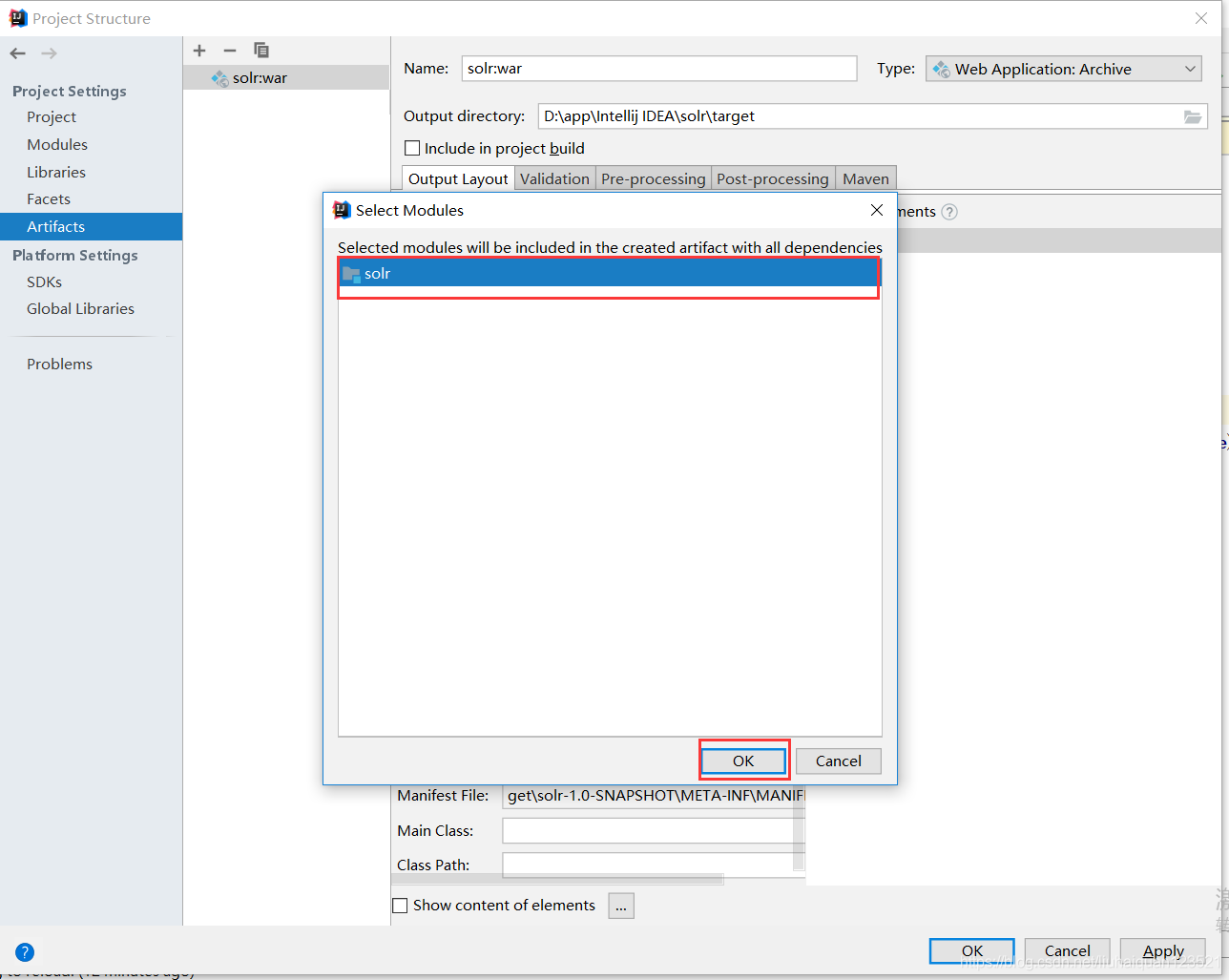Open the help question mark icon at bottom left
Image resolution: width=1229 pixels, height=980 pixels.
pyautogui.click(x=25, y=951)
